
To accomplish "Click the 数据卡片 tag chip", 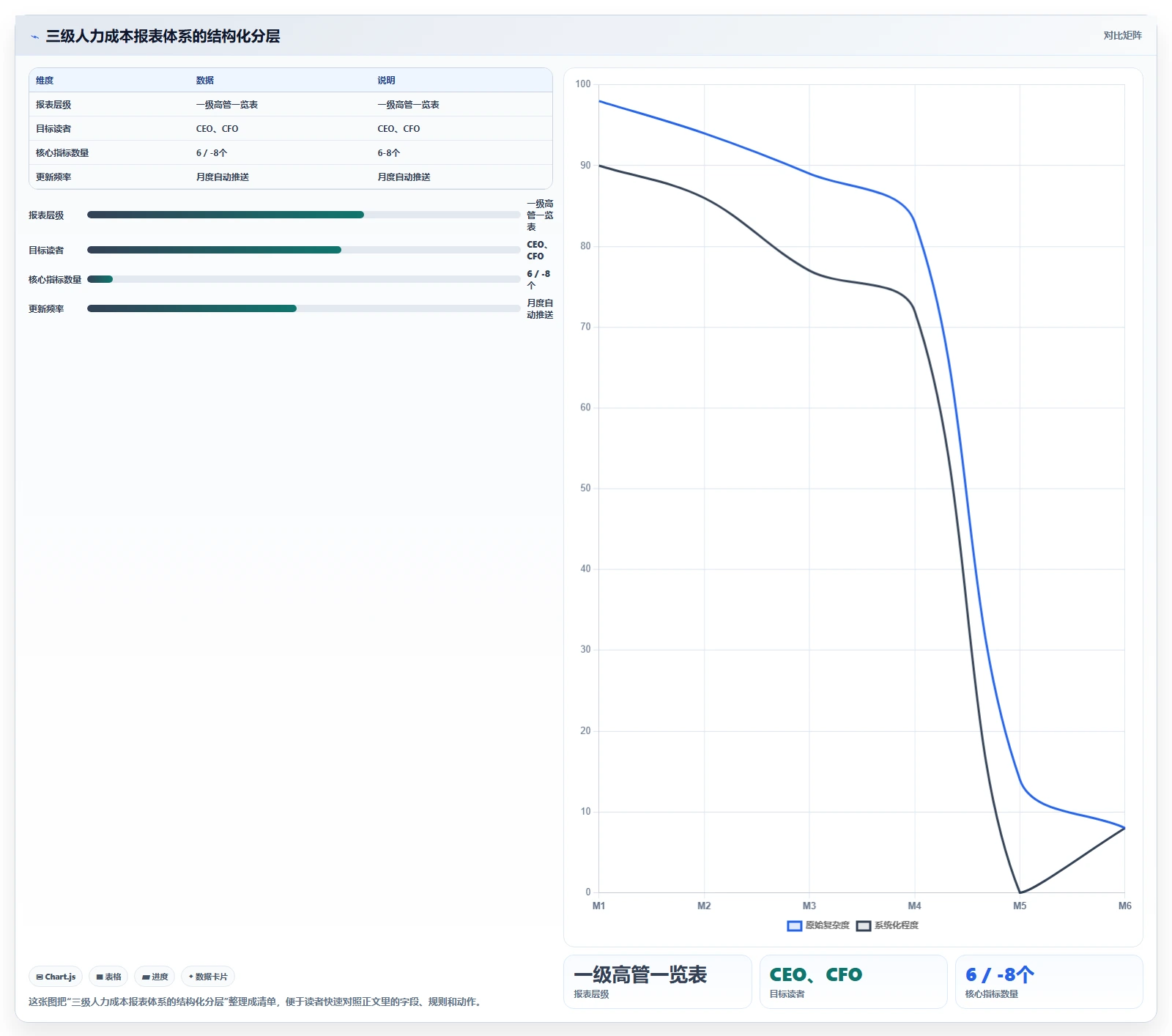I will 208,977.
